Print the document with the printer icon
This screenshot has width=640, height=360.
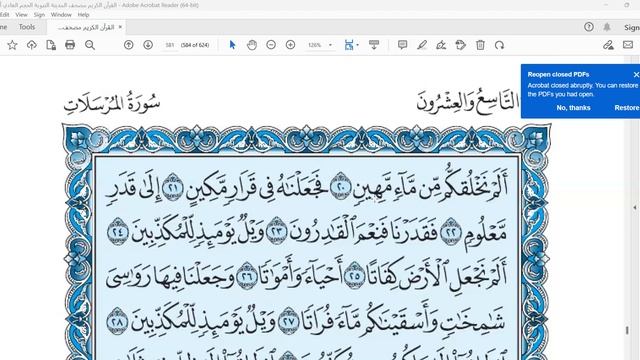pos(70,45)
